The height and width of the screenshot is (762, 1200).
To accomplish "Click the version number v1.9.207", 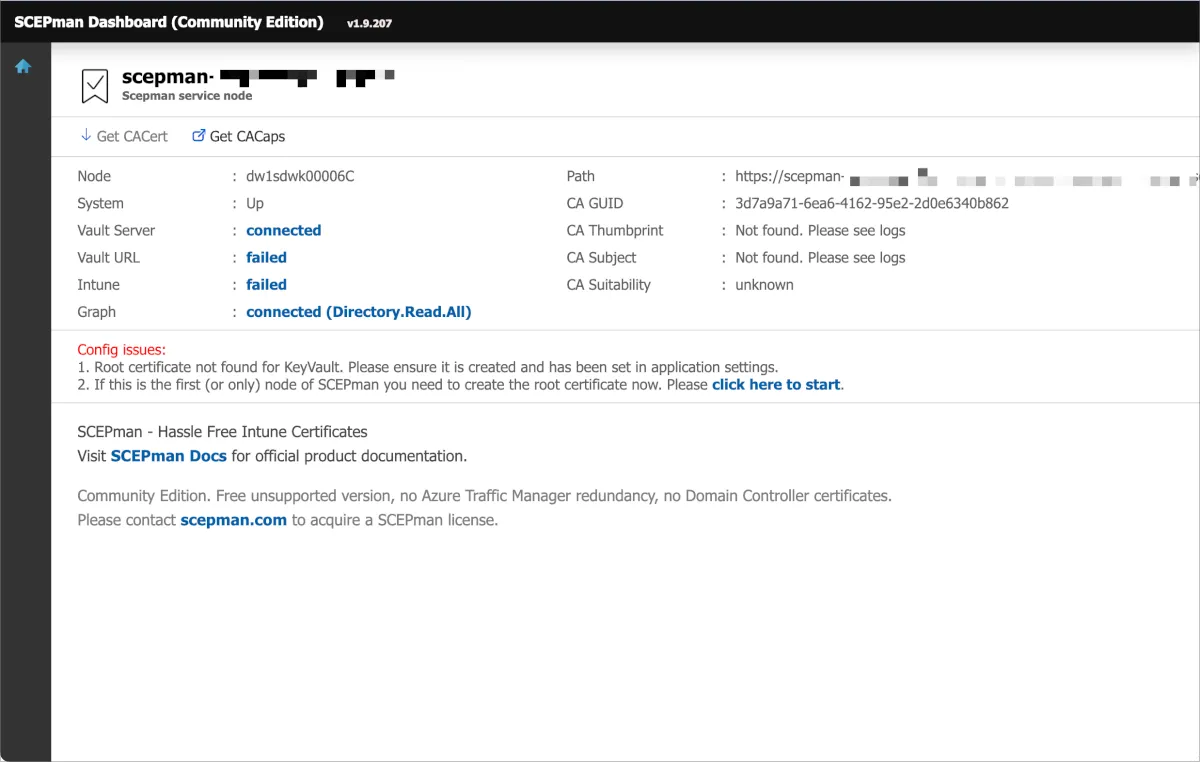I will tap(369, 23).
